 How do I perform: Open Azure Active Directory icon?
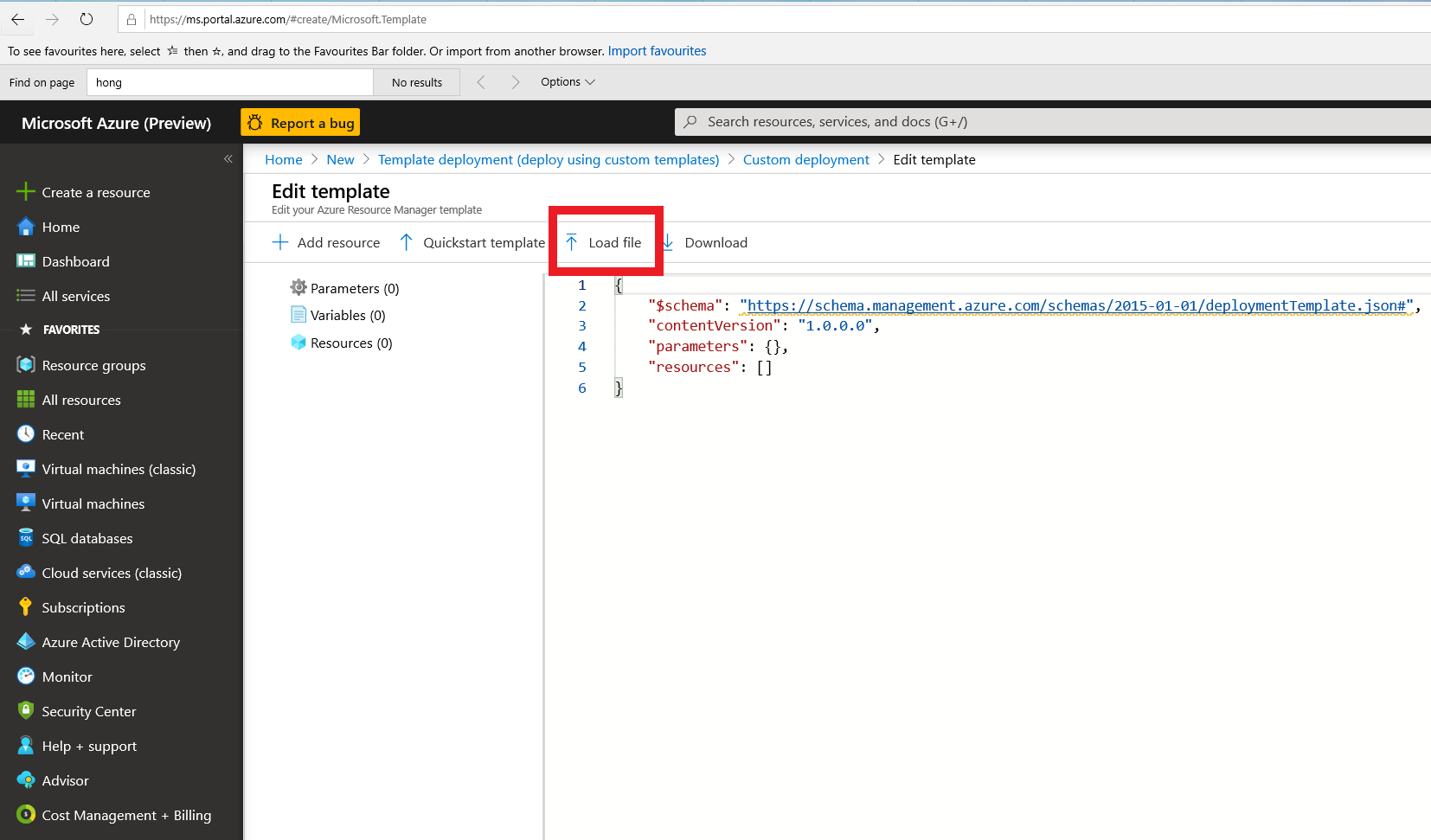click(x=26, y=642)
